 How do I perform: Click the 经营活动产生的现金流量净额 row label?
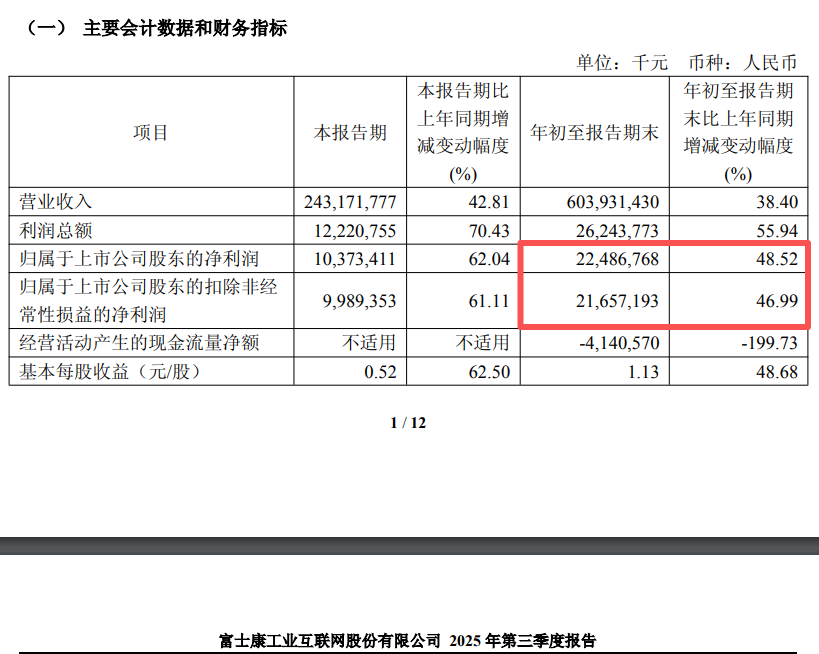[x=139, y=343]
